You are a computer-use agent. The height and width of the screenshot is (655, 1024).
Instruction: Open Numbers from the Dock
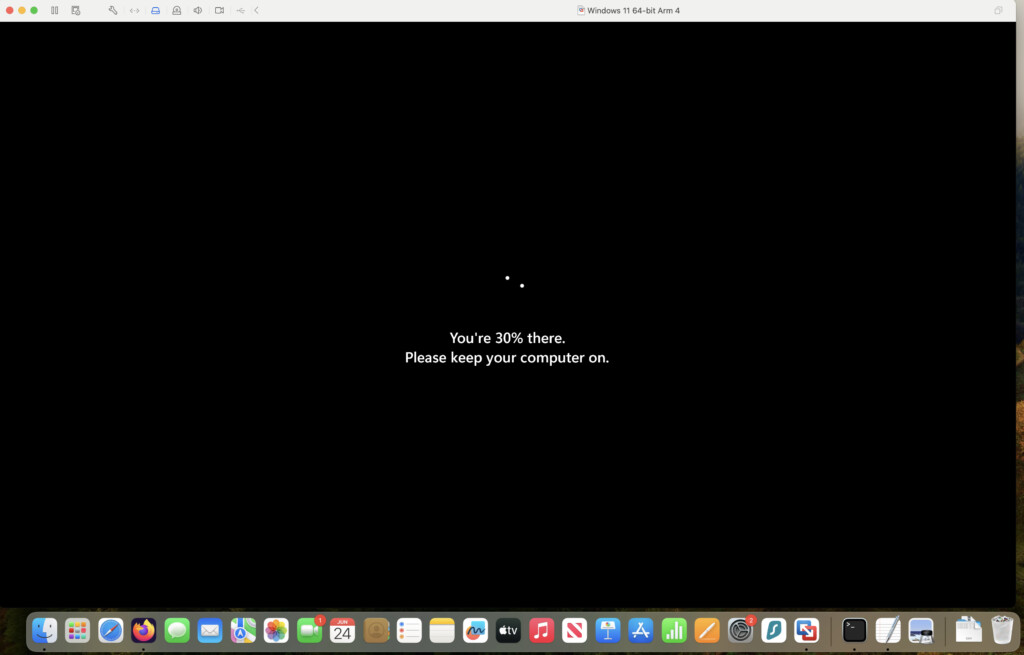(x=674, y=630)
